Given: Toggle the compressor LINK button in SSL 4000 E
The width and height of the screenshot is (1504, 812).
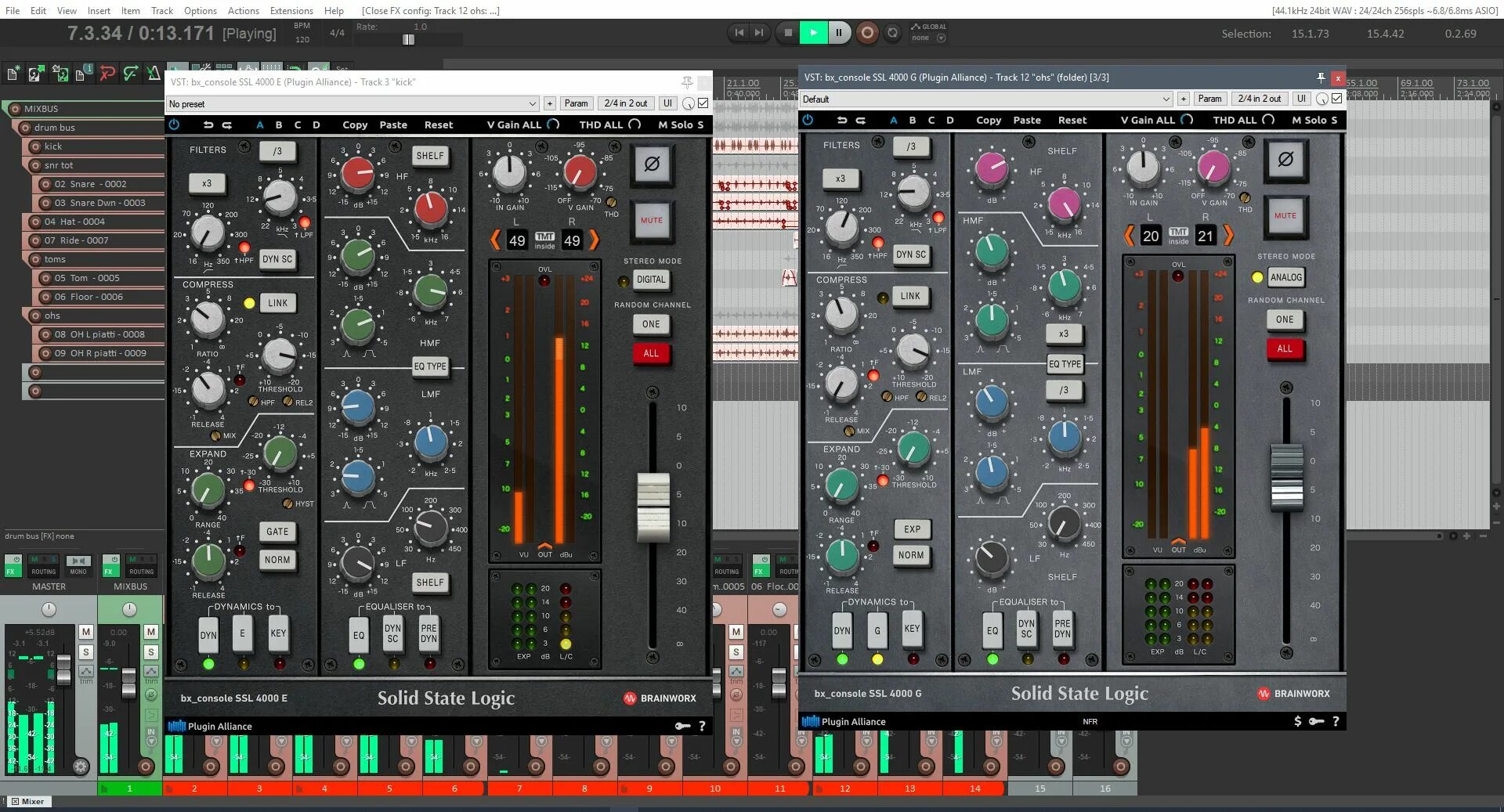Looking at the screenshot, I should pyautogui.click(x=277, y=303).
